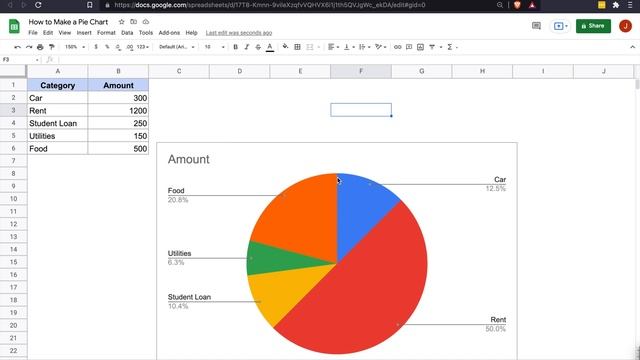Open the fill color bucket
Viewport: 640px width, 360px height.
tap(285, 47)
